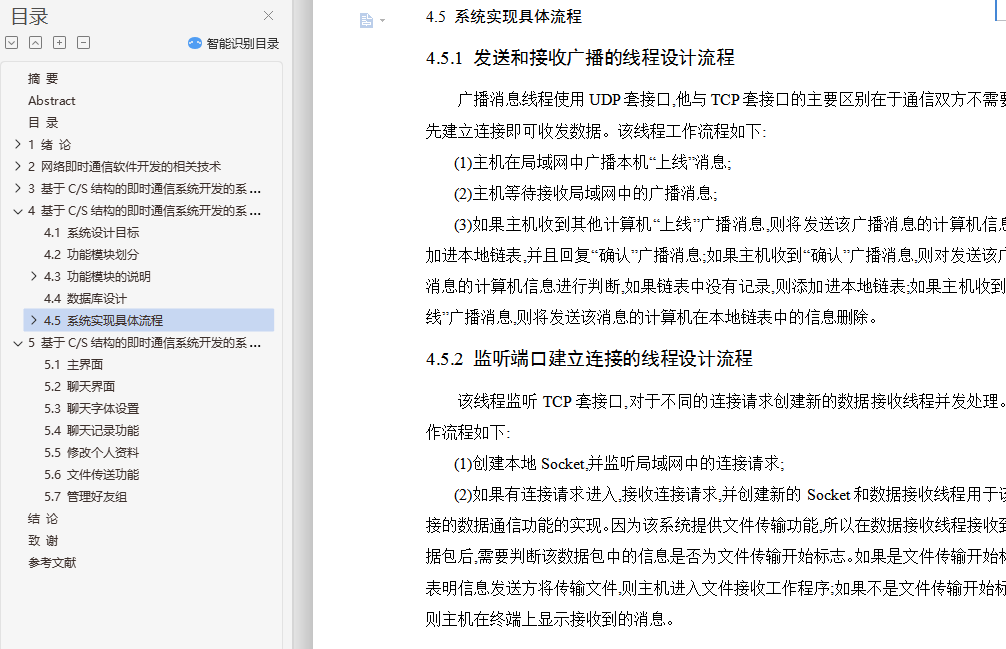1006x649 pixels.
Task: Click the line (1)创建本地 Socket,并监听局域网中的连接请求
Action: (619, 463)
